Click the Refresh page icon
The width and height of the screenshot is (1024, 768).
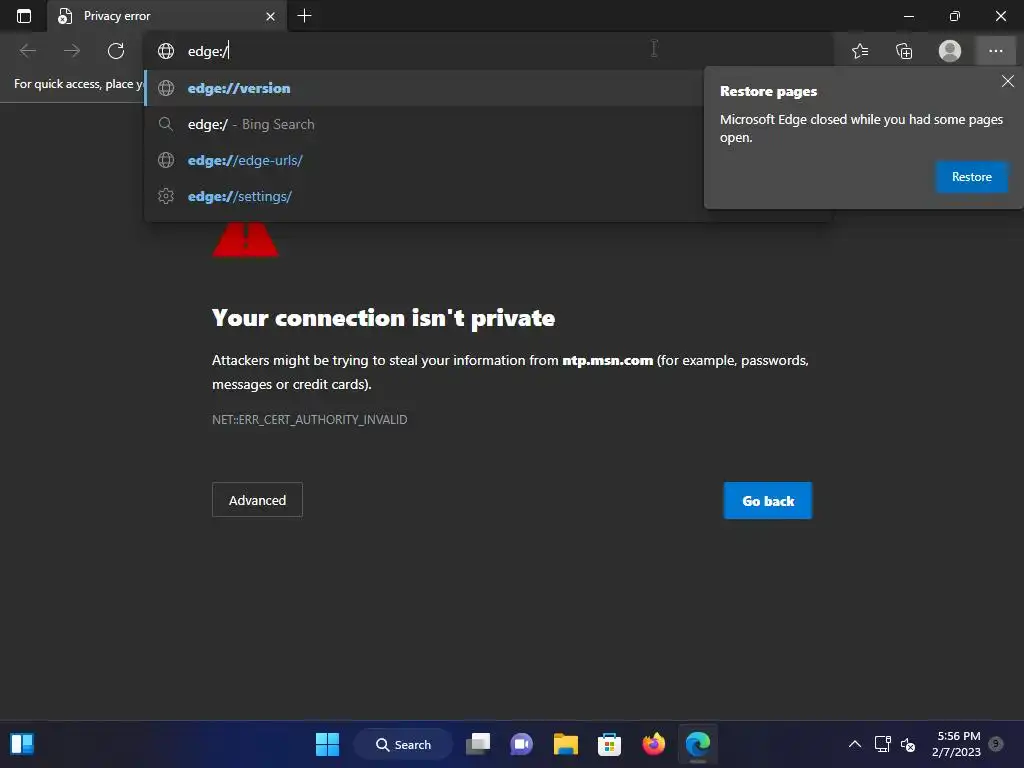tap(116, 50)
